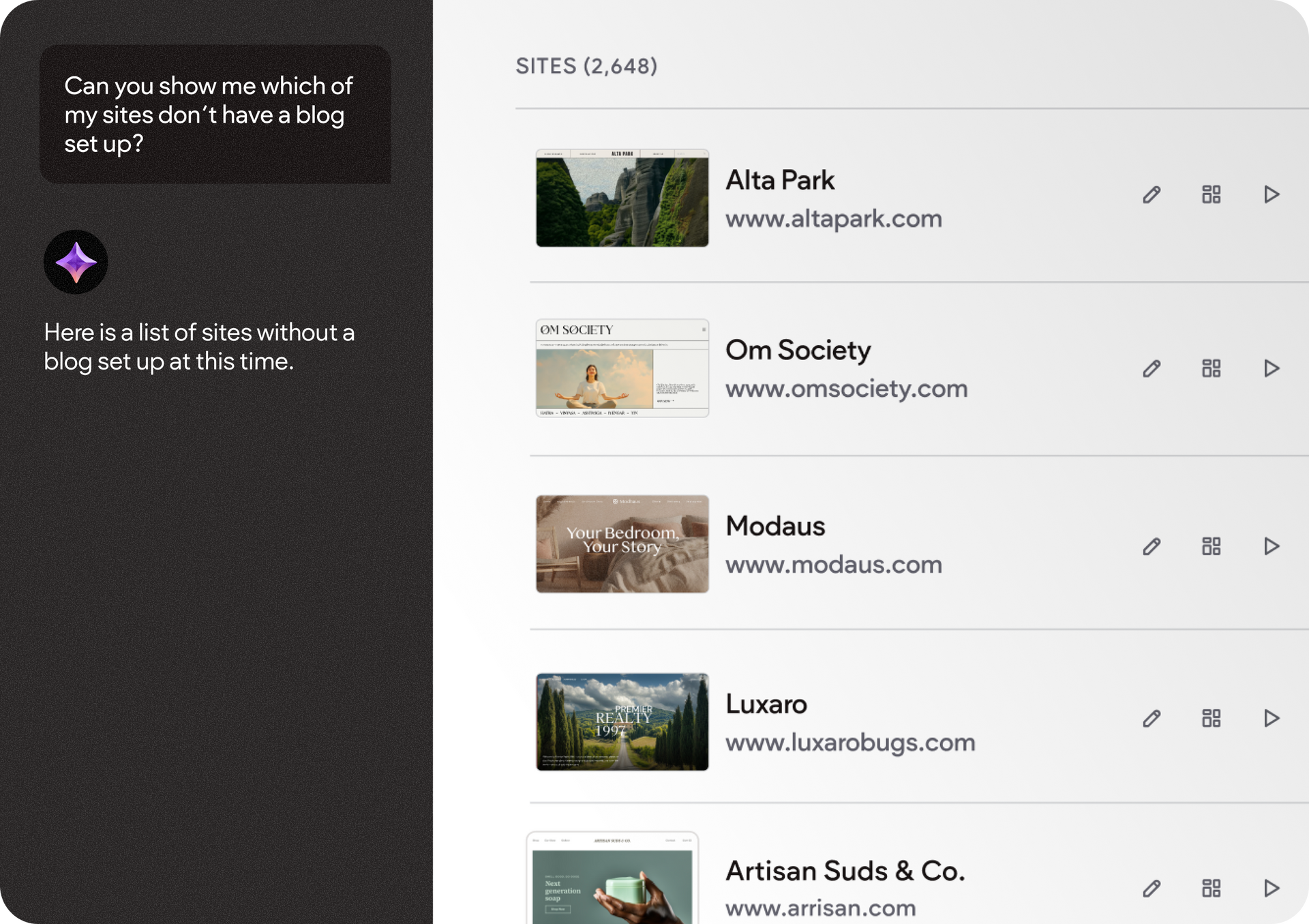1309x924 pixels.
Task: Open the Luxaro grid icon
Action: tap(1211, 718)
